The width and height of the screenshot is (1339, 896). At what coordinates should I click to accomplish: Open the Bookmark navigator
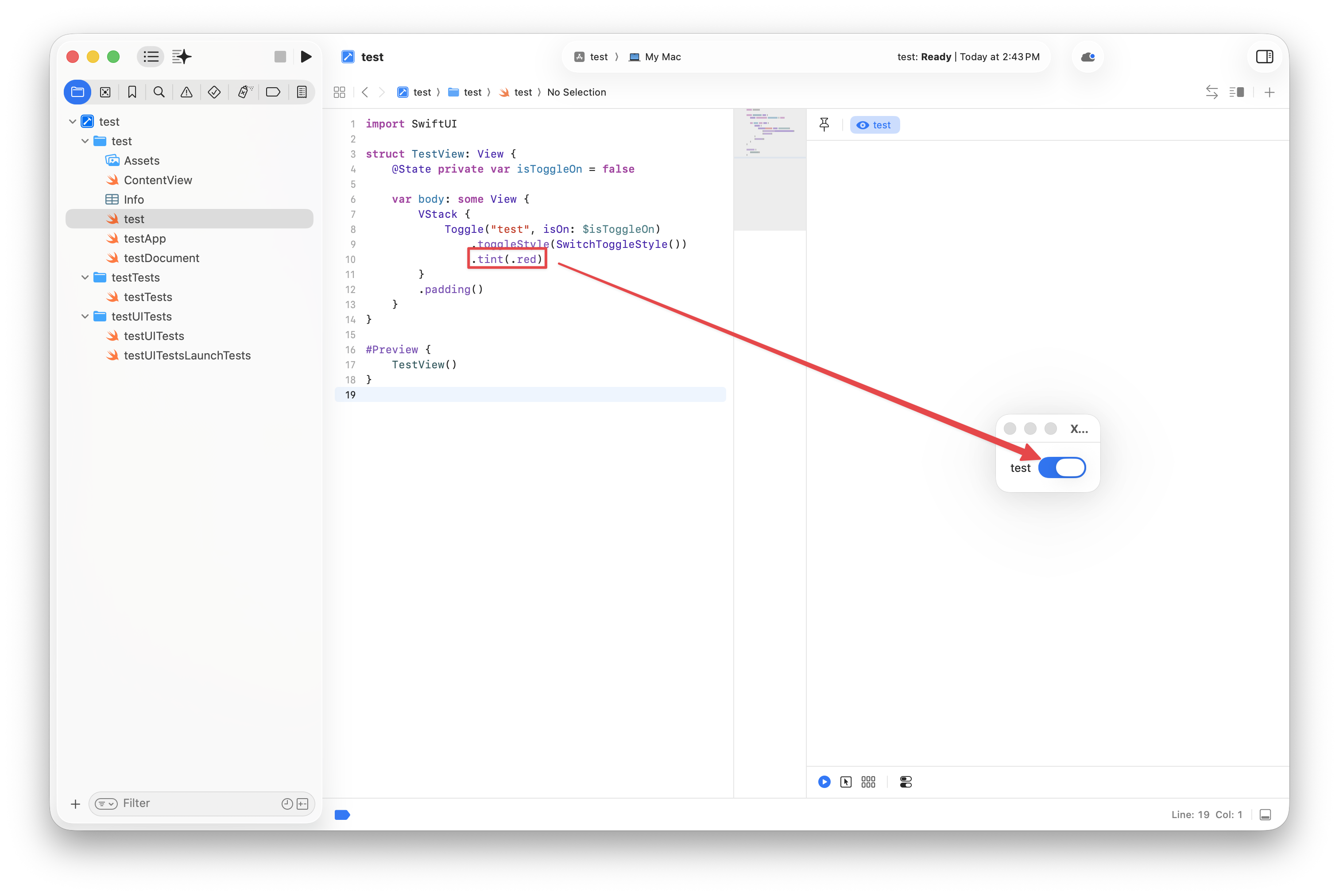point(132,92)
